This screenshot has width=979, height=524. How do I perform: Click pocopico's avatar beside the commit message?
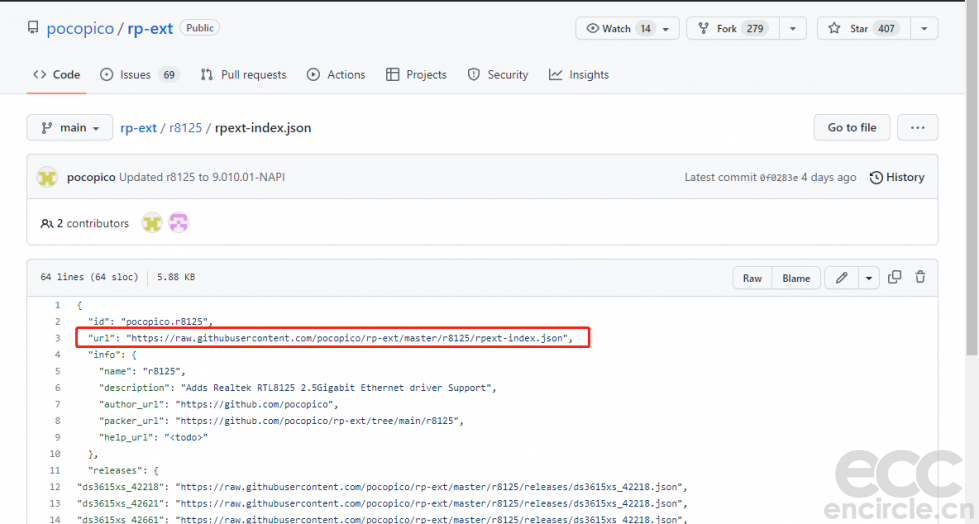[47, 178]
